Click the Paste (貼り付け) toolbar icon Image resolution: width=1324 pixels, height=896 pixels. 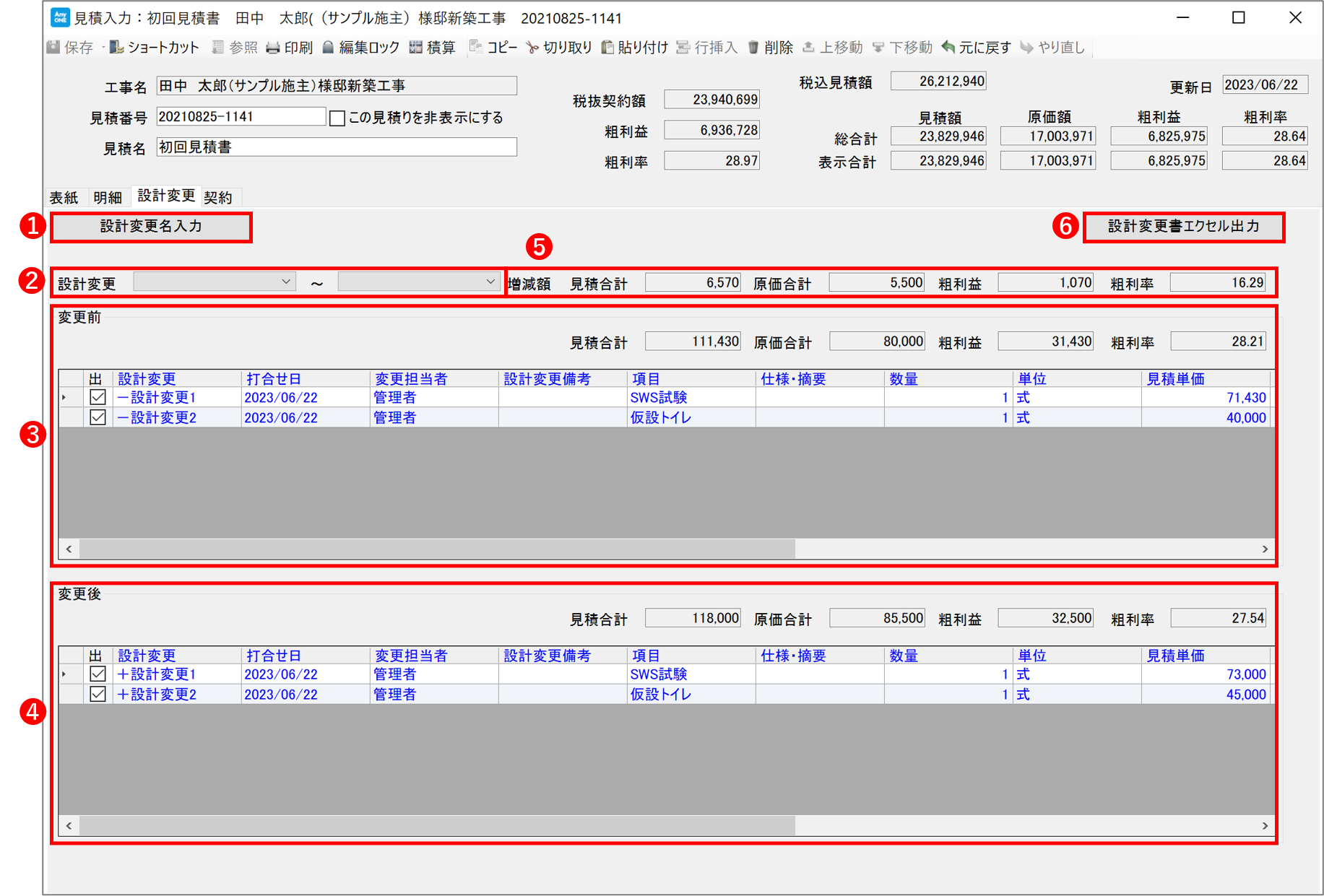(x=607, y=48)
